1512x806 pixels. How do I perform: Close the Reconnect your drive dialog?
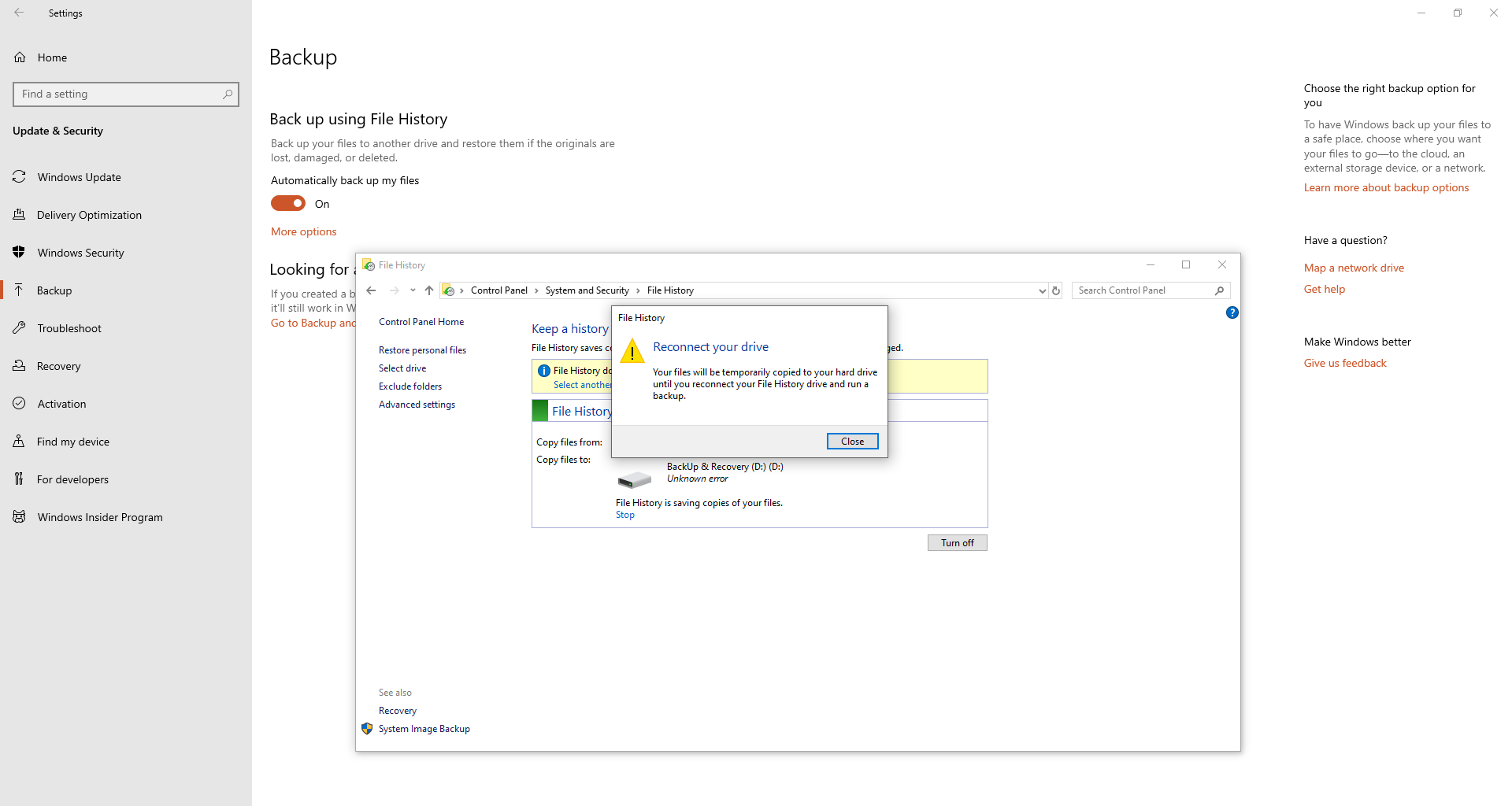coord(852,442)
